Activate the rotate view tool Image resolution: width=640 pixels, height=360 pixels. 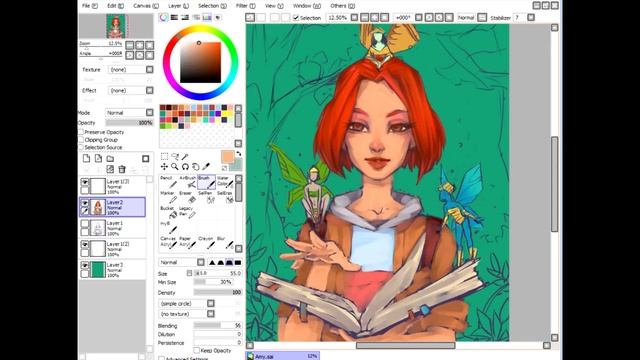[185, 167]
